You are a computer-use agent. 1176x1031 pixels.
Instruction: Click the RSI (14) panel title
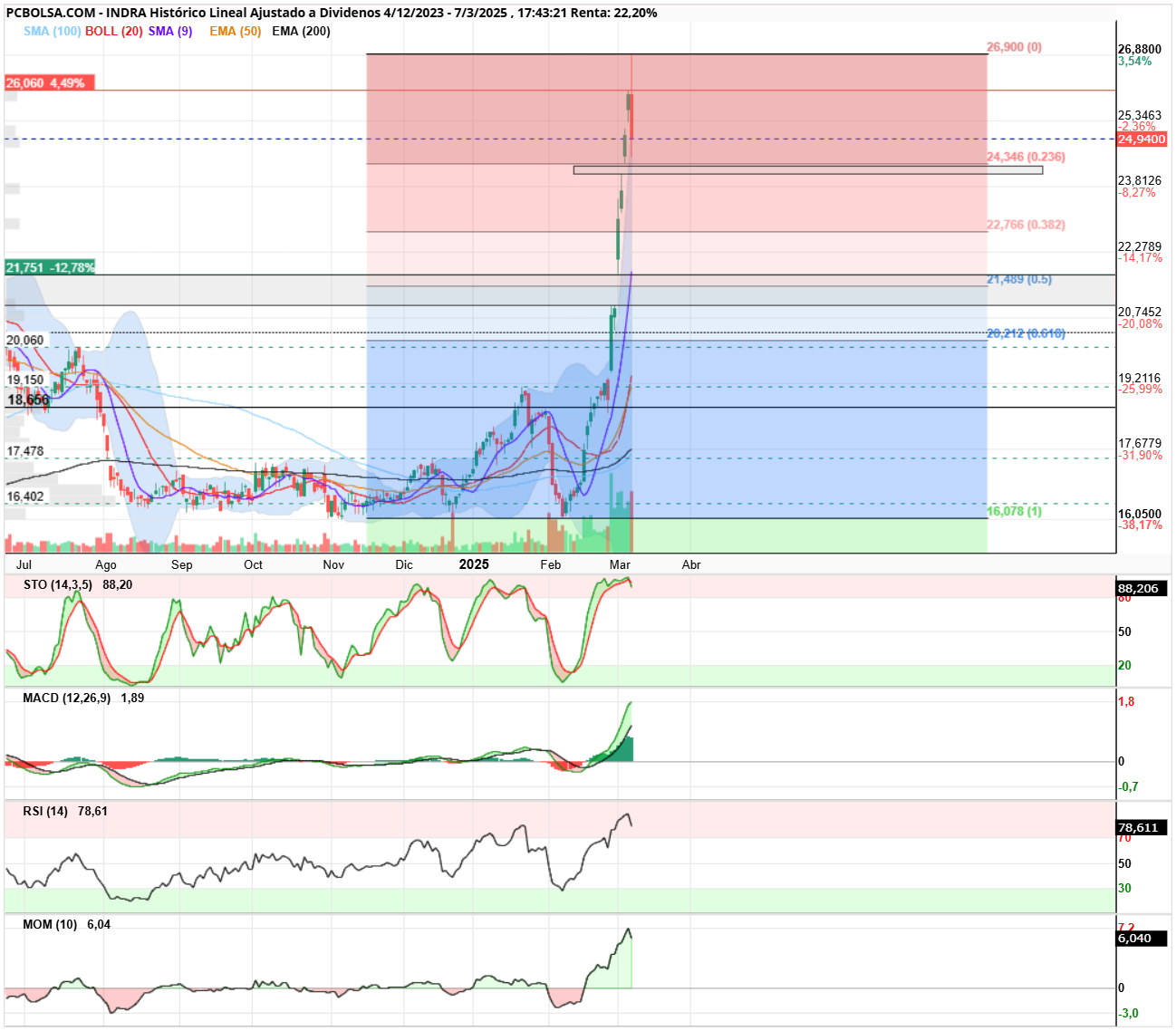coord(46,811)
